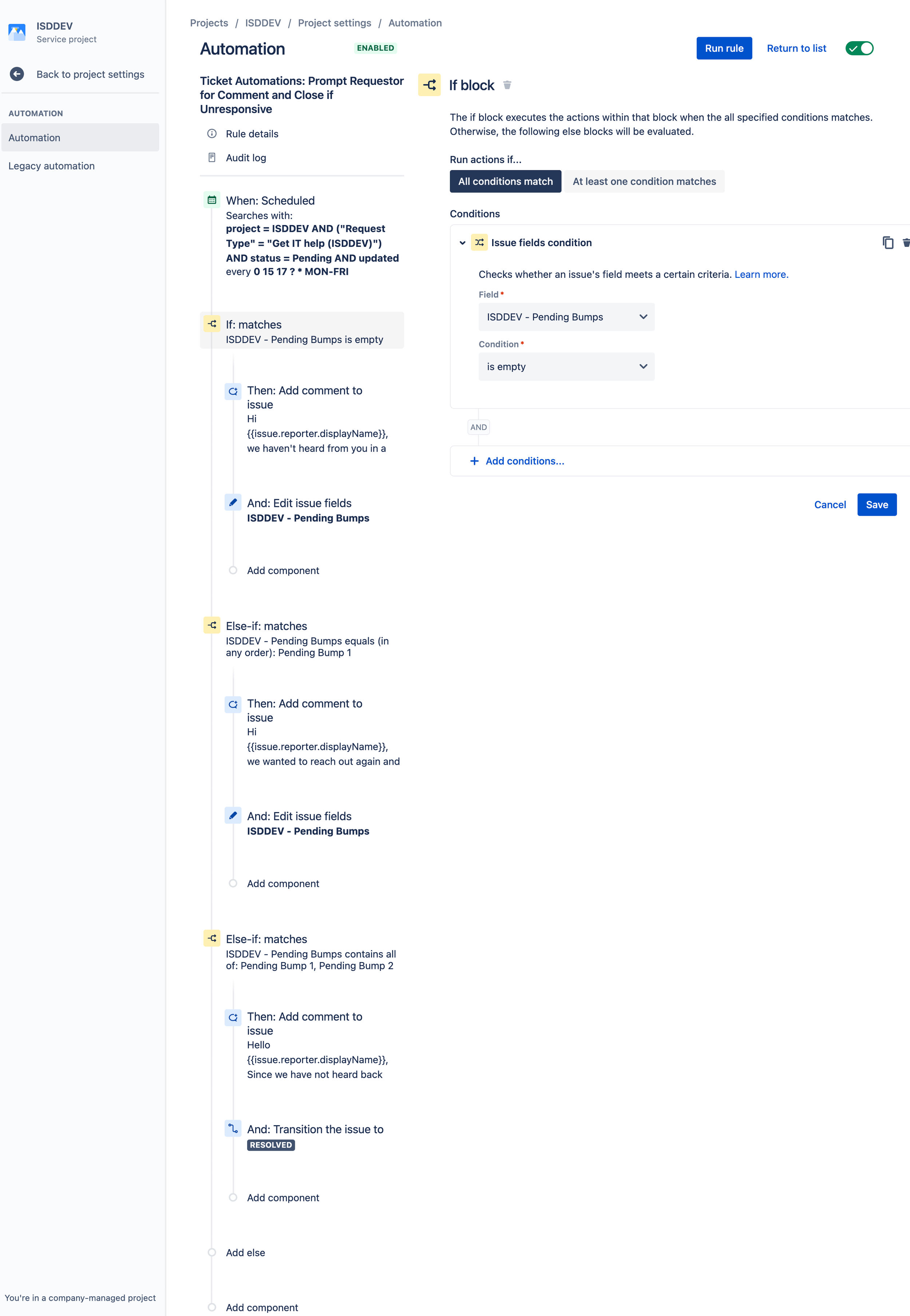This screenshot has width=910, height=1316.
Task: Click the first Edit issue fields pencil icon
Action: coord(233,503)
